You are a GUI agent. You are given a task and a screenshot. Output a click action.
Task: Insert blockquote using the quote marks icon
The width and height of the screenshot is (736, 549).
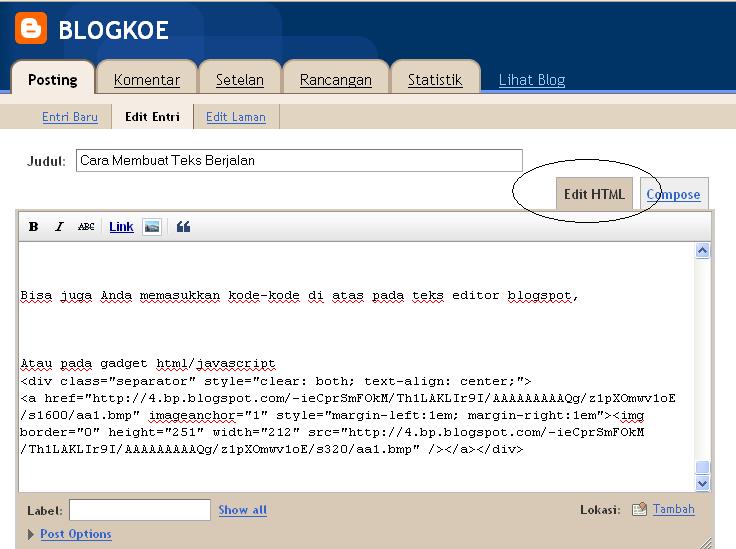pos(183,227)
